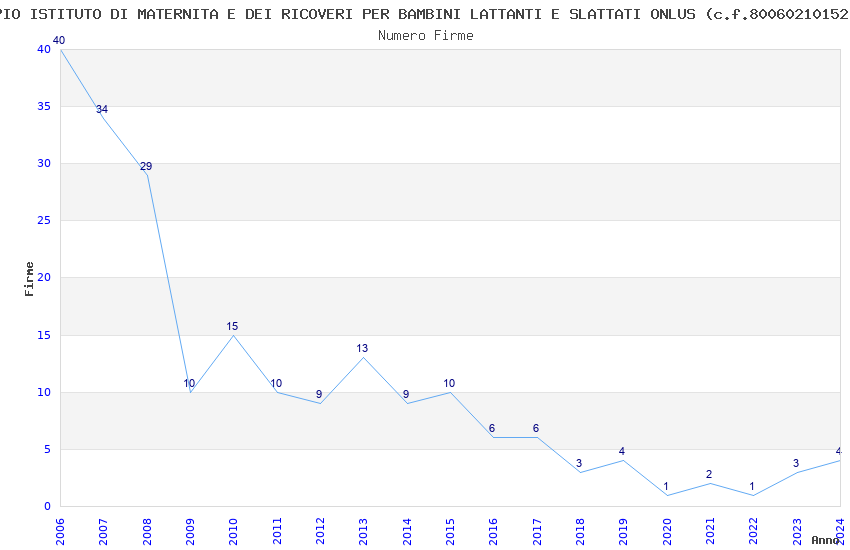Click the vertical 'Firme' axis title
The image size is (850, 550).
coord(29,279)
